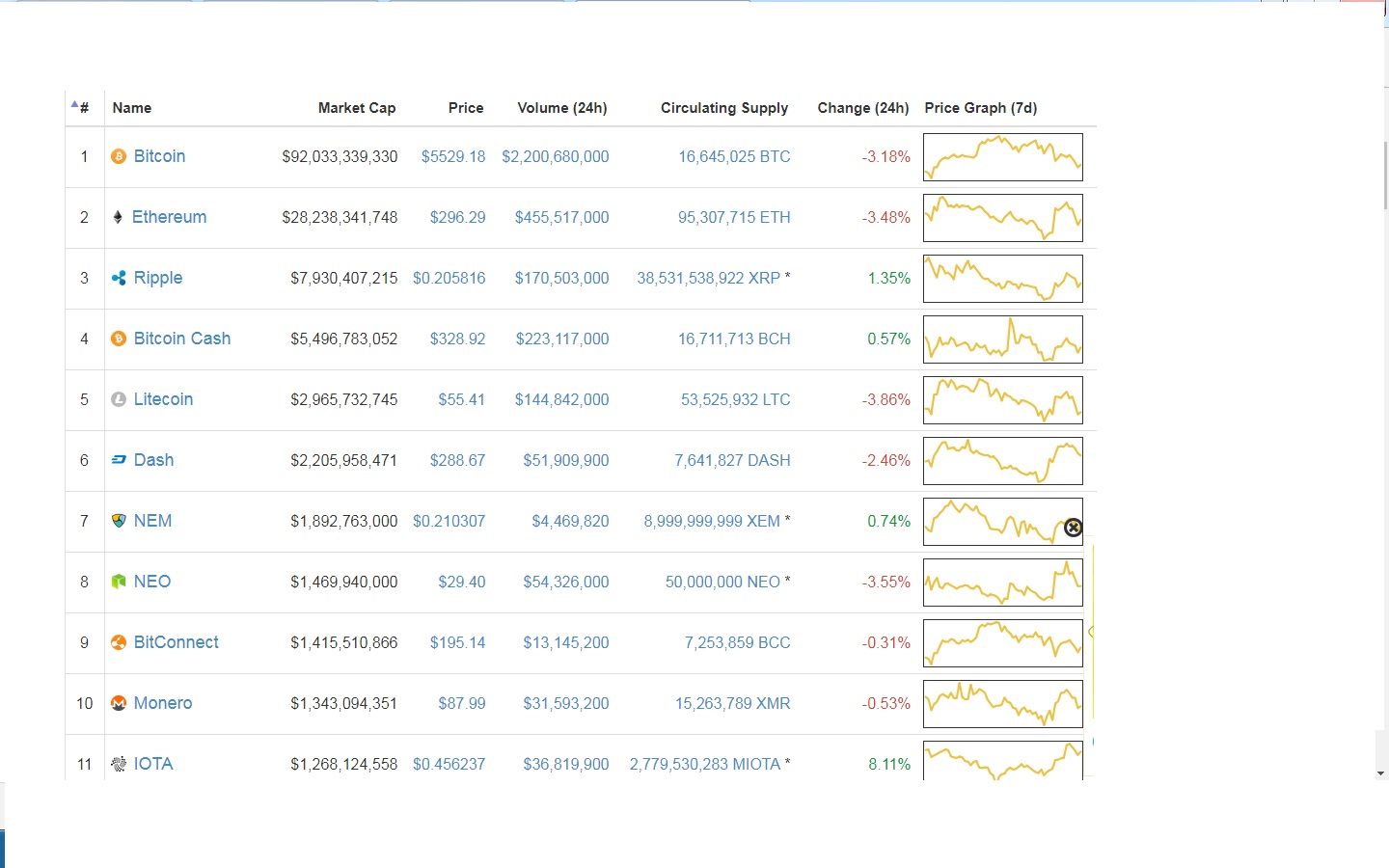Click Ethereum price $296.29
The height and width of the screenshot is (868, 1389).
pos(457,217)
